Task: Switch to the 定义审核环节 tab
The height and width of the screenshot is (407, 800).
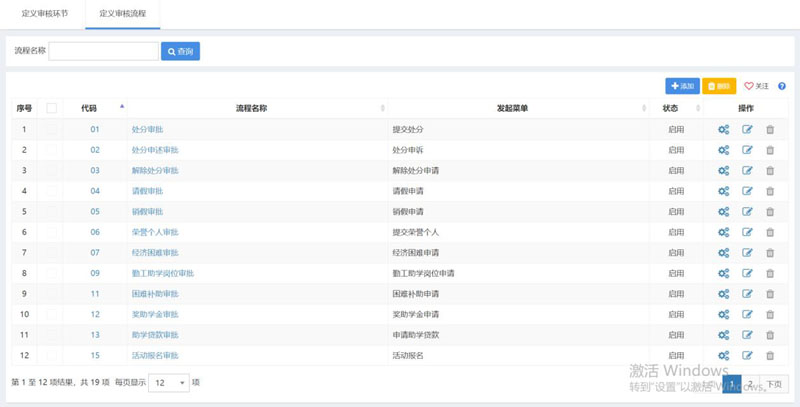Action: 44,14
